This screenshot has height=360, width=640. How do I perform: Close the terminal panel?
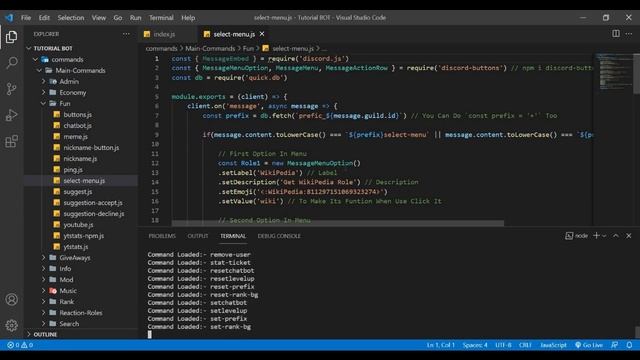tap(629, 236)
